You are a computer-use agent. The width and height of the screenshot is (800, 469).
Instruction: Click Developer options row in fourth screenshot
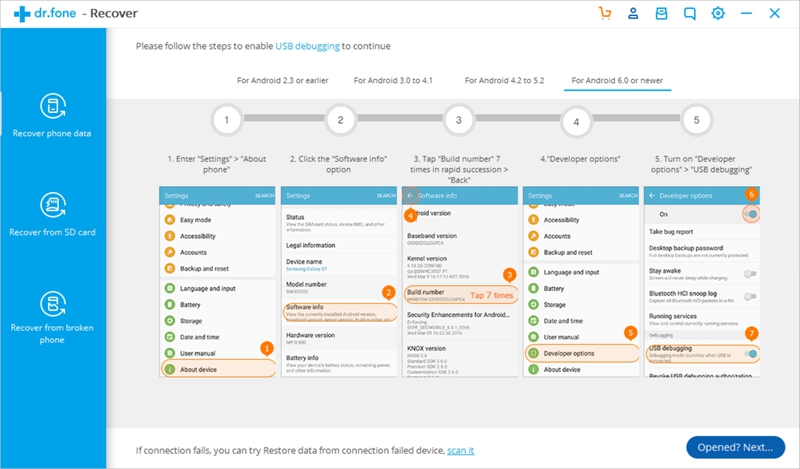pyautogui.click(x=582, y=353)
